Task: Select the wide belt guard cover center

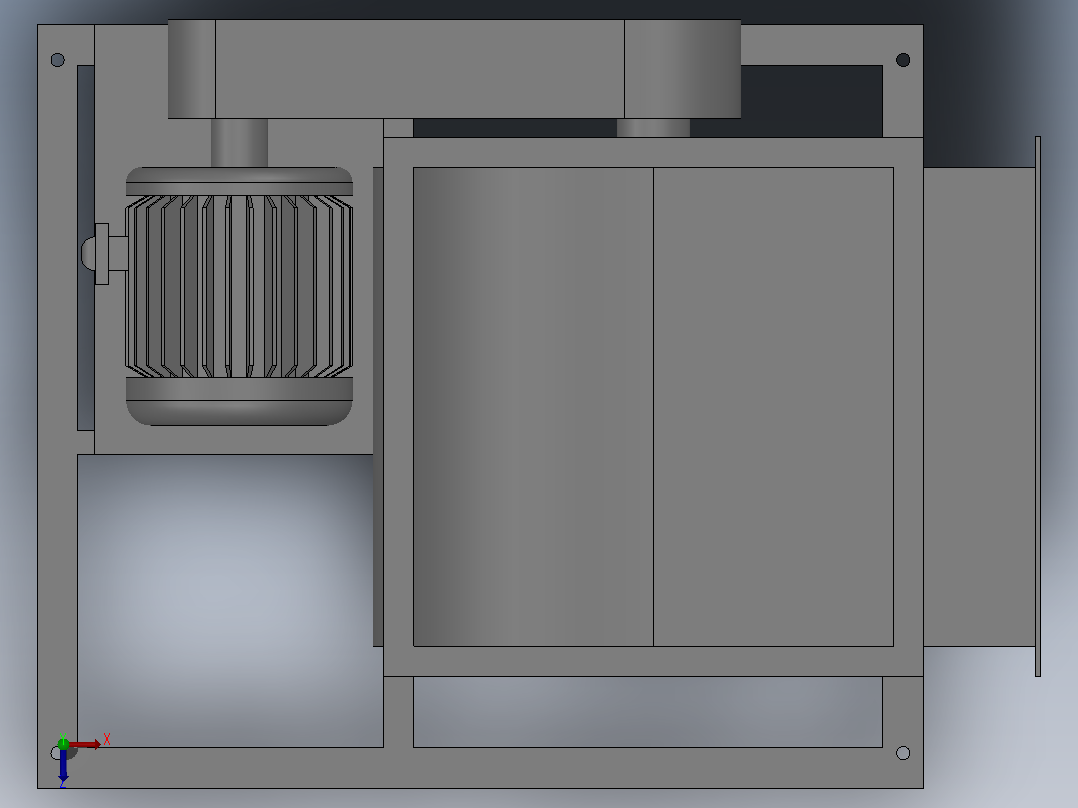Action: coord(420,69)
